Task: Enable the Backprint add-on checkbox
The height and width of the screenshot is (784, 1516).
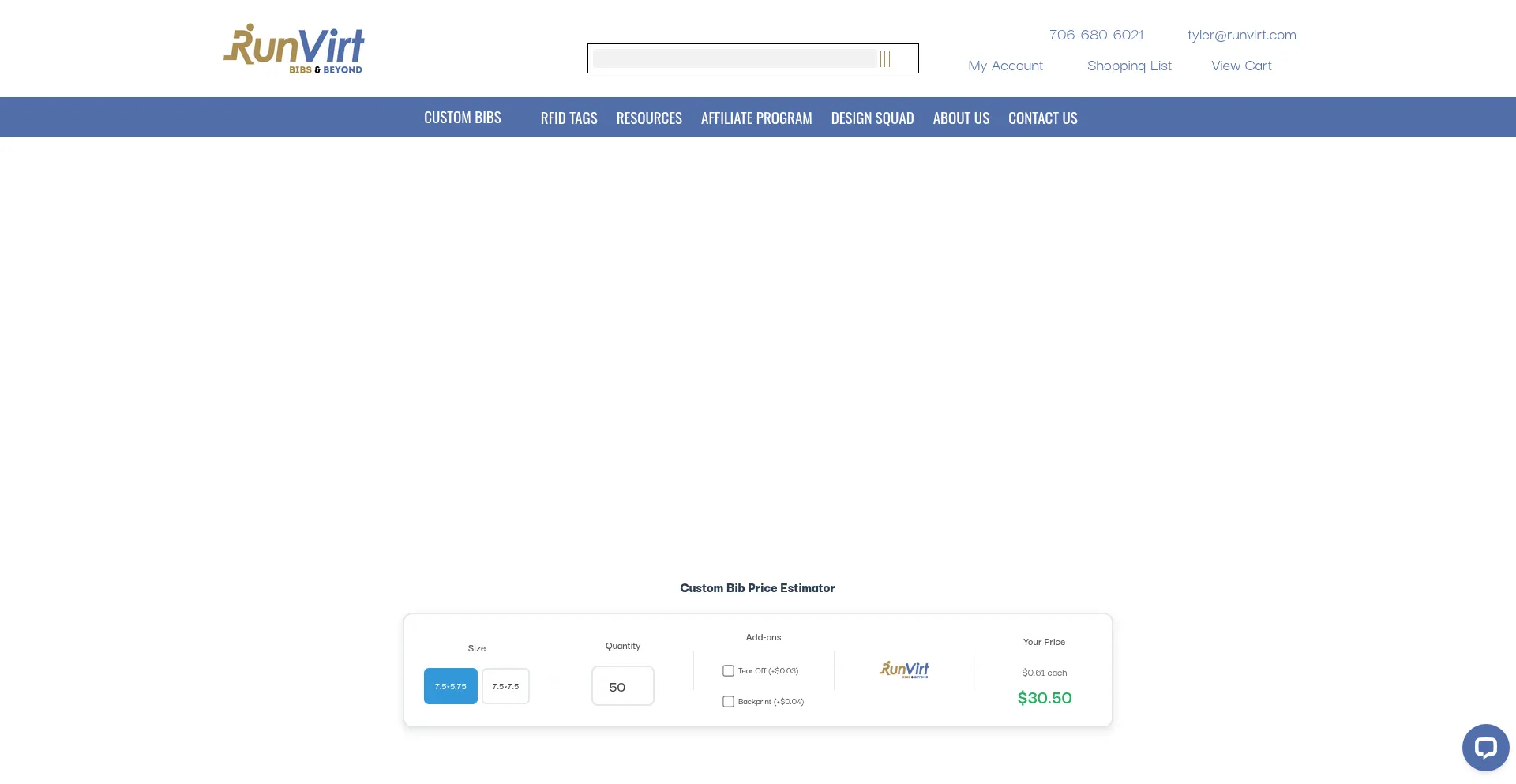Action: pyautogui.click(x=728, y=702)
